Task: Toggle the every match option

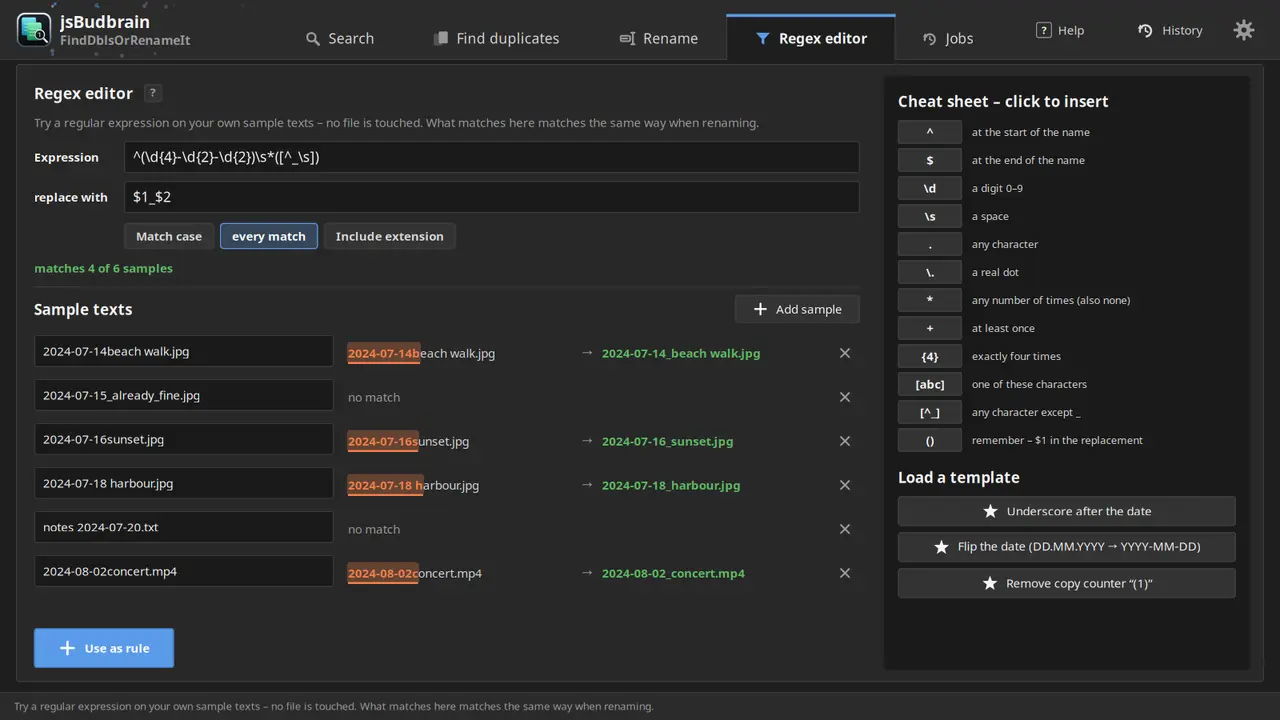Action: pos(269,236)
